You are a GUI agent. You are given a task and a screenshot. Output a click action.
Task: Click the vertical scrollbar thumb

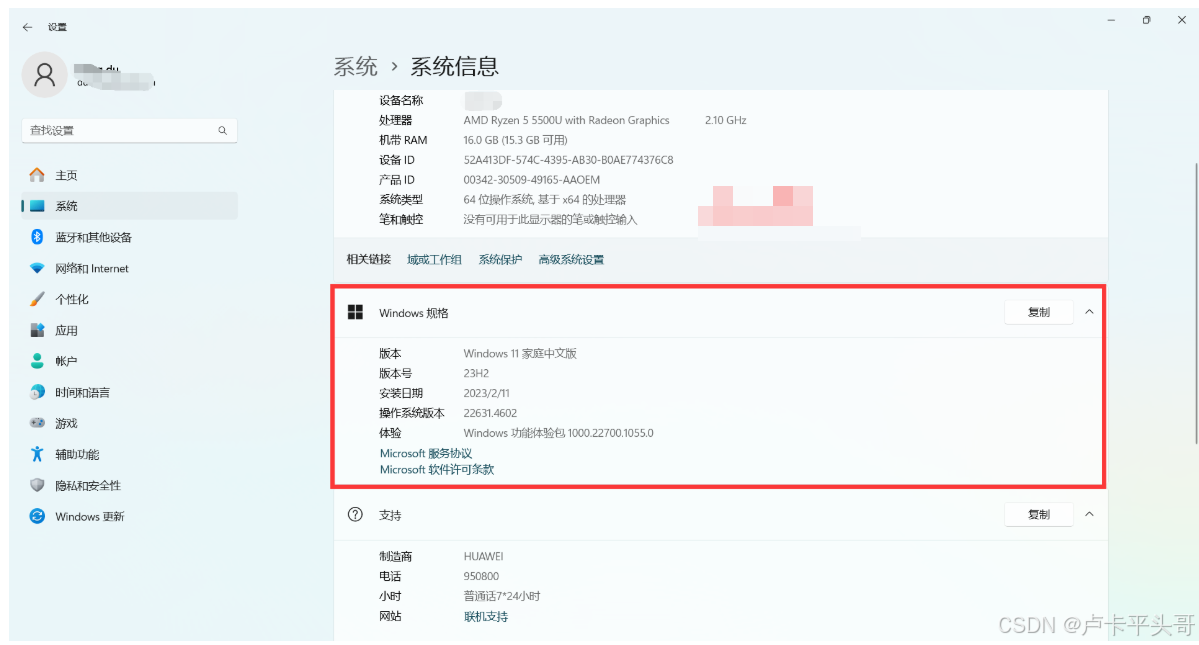[x=1195, y=303]
